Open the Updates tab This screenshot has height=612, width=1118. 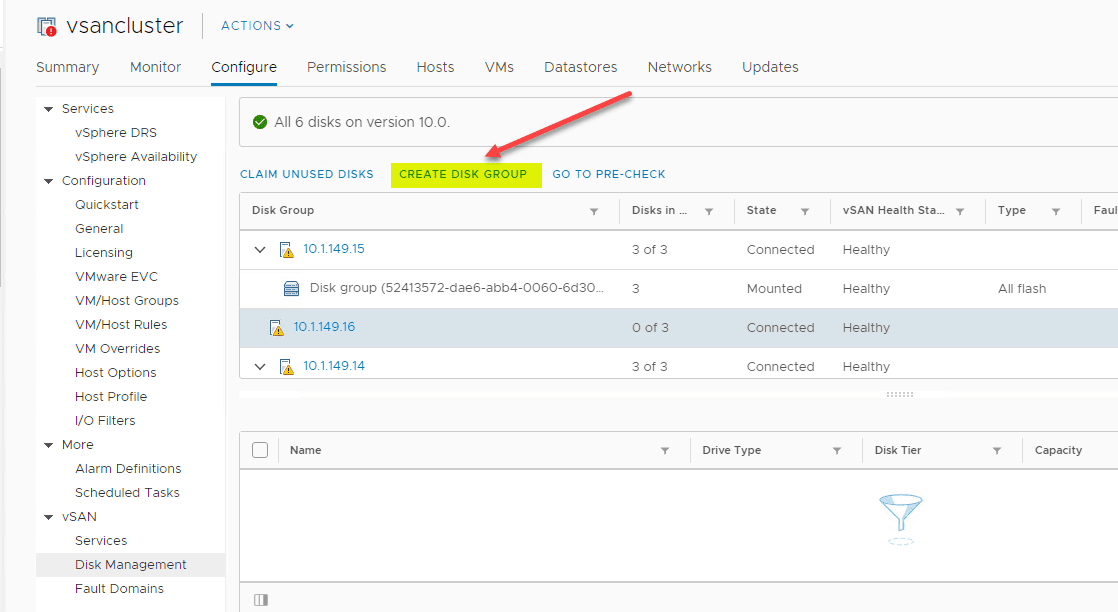point(770,67)
